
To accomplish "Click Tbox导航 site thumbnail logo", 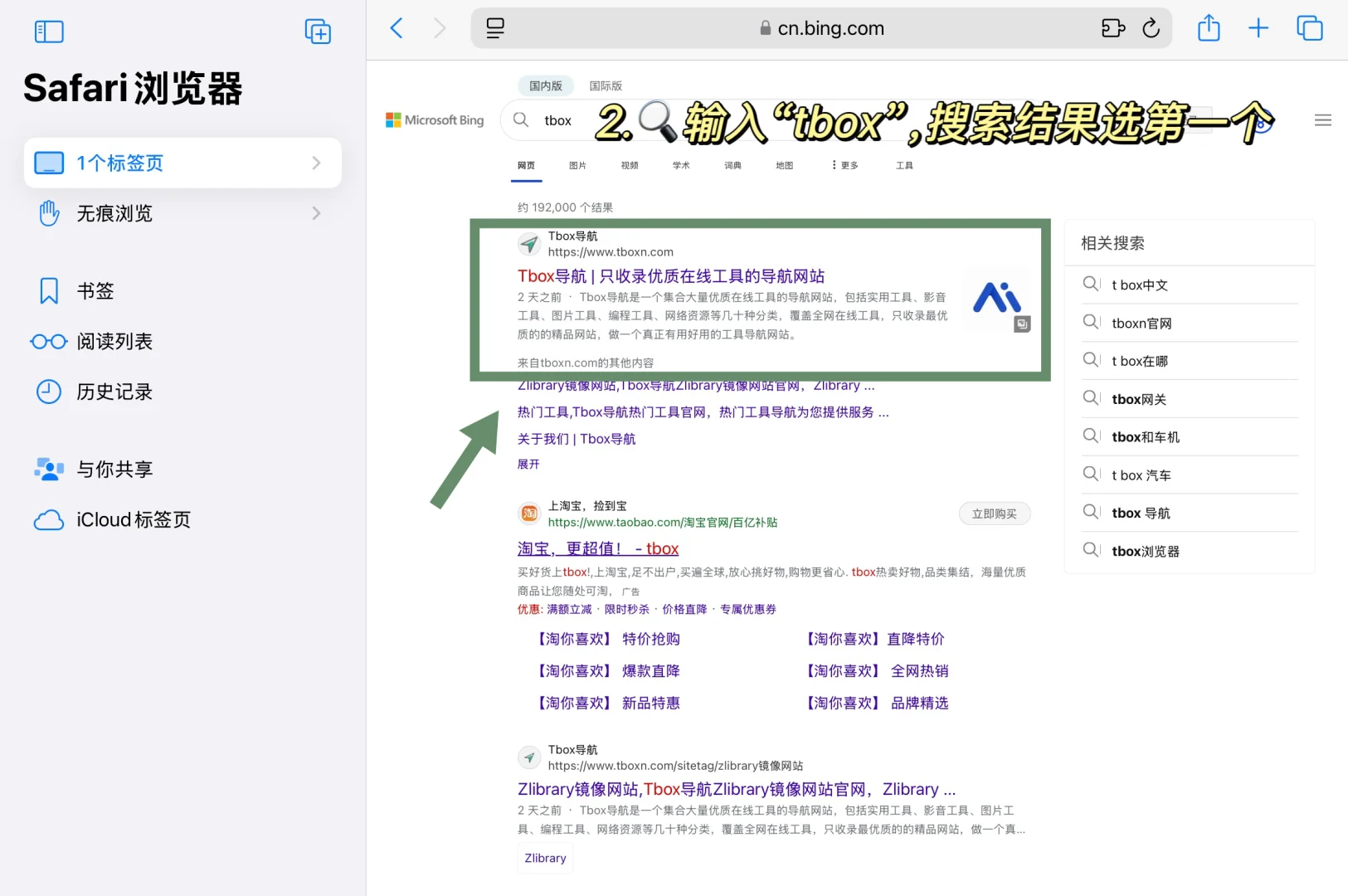I will [997, 298].
